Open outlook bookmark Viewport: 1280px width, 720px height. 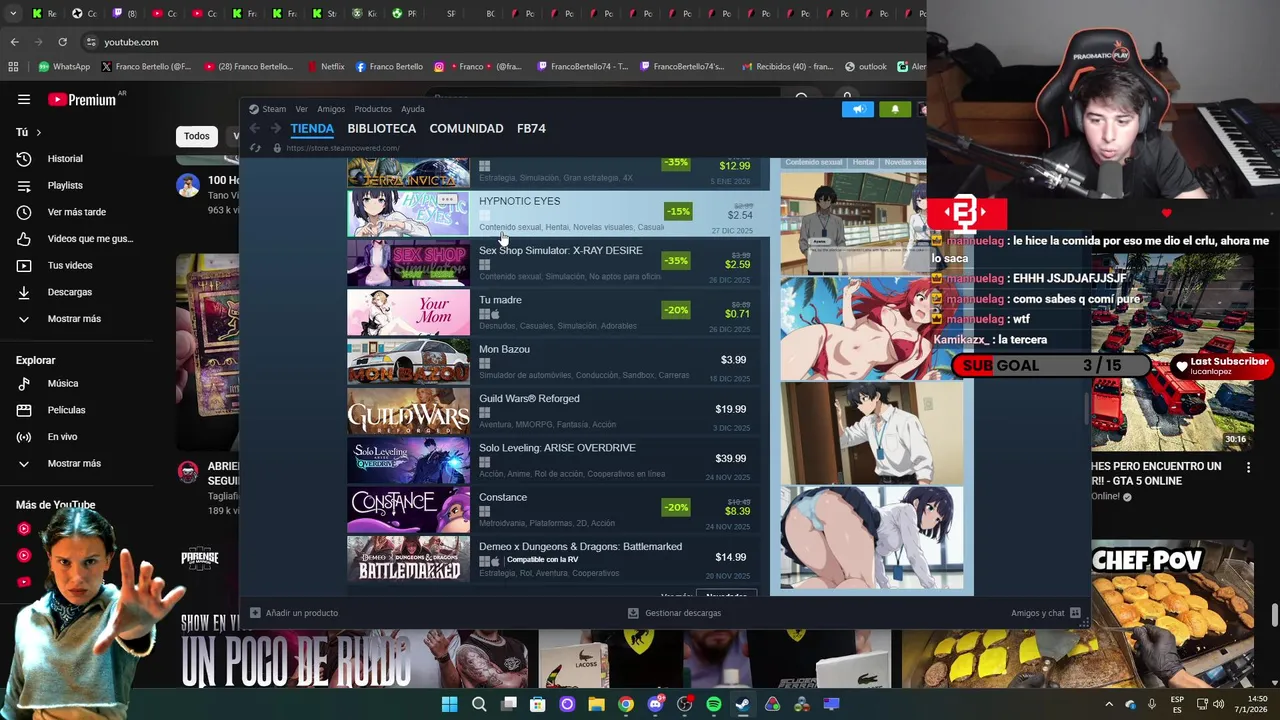click(x=866, y=67)
